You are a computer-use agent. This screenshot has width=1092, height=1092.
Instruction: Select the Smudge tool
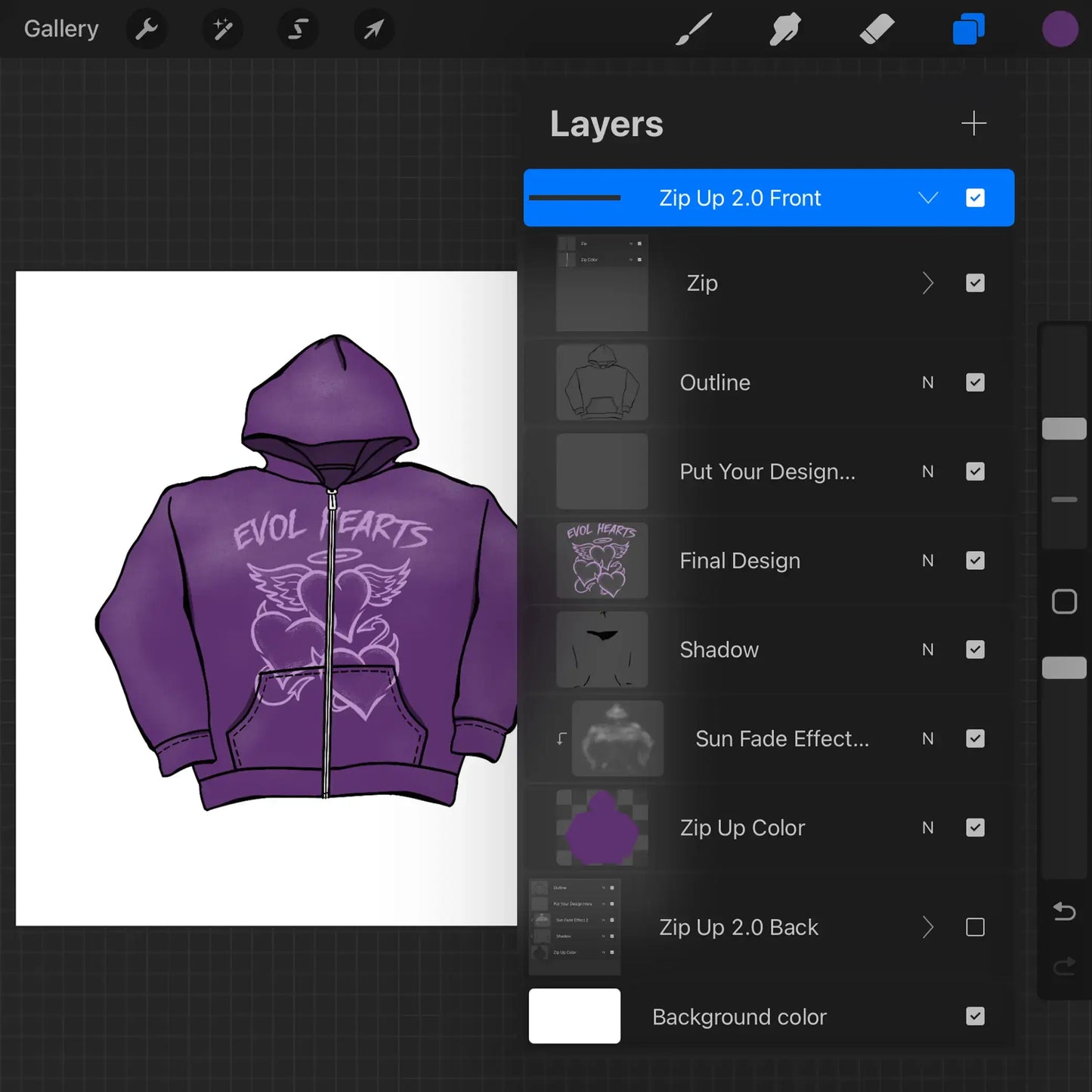784,29
